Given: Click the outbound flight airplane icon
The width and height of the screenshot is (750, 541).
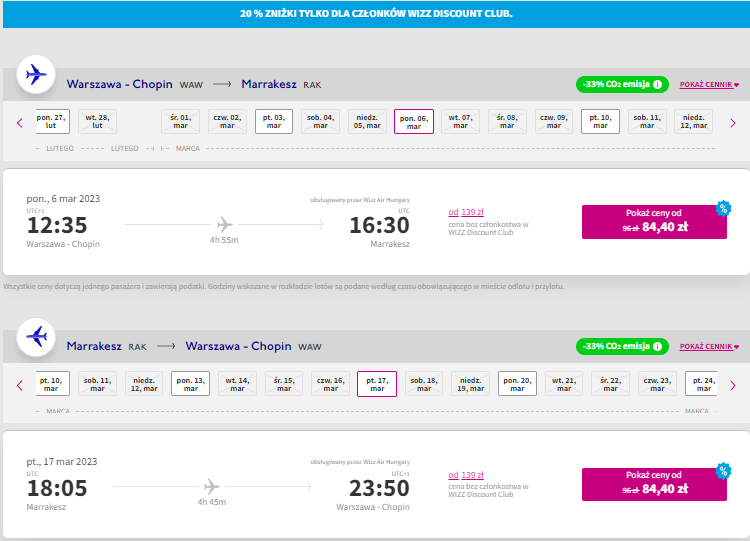Looking at the screenshot, I should (36, 75).
